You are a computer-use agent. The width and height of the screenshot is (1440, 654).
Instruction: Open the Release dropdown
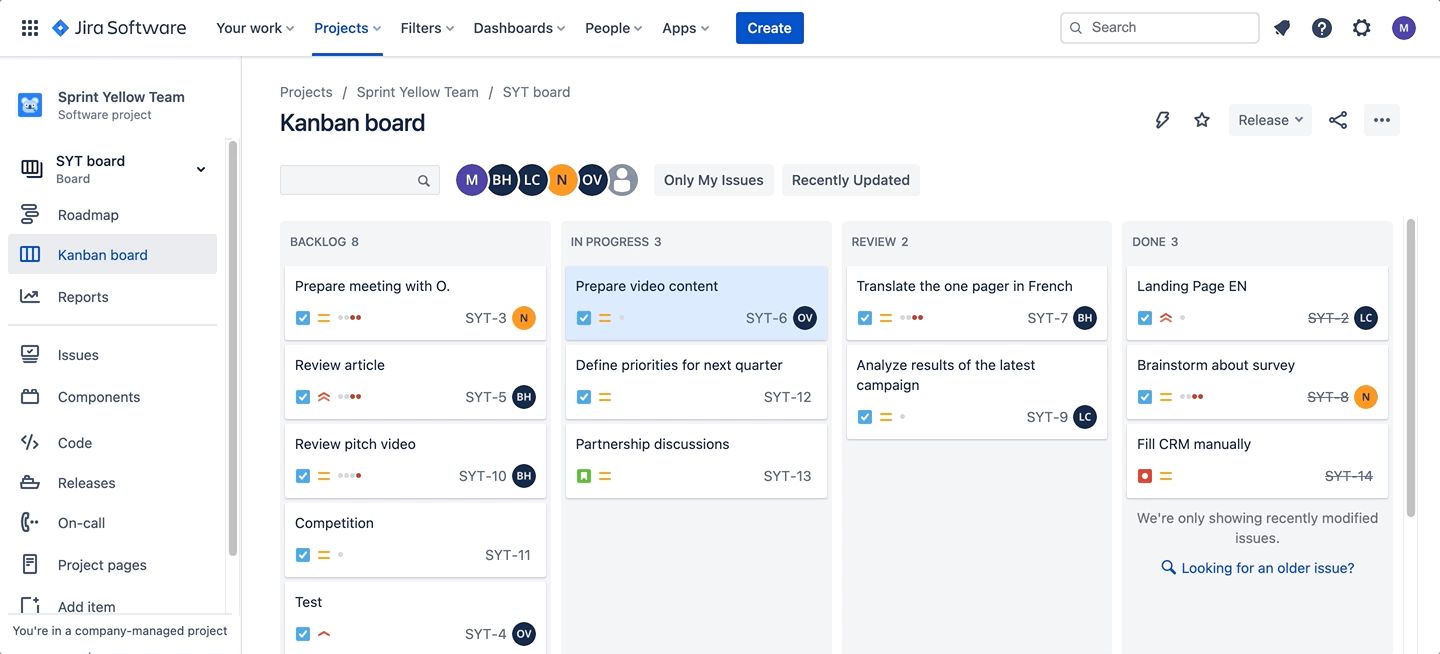tap(1270, 120)
